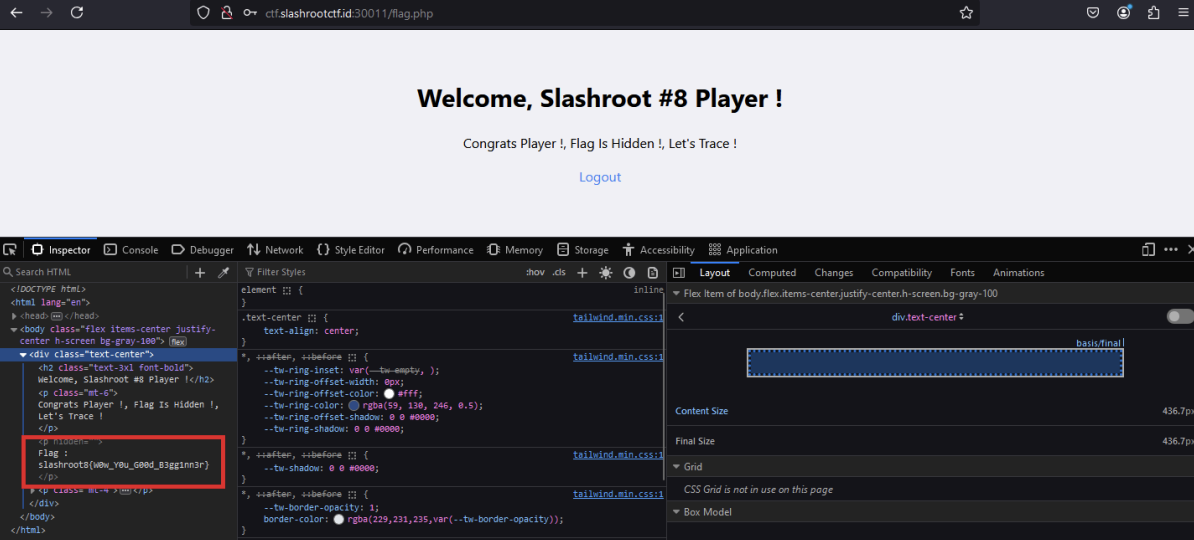Toggle the .cls classes panel
The height and width of the screenshot is (540, 1194).
click(559, 273)
